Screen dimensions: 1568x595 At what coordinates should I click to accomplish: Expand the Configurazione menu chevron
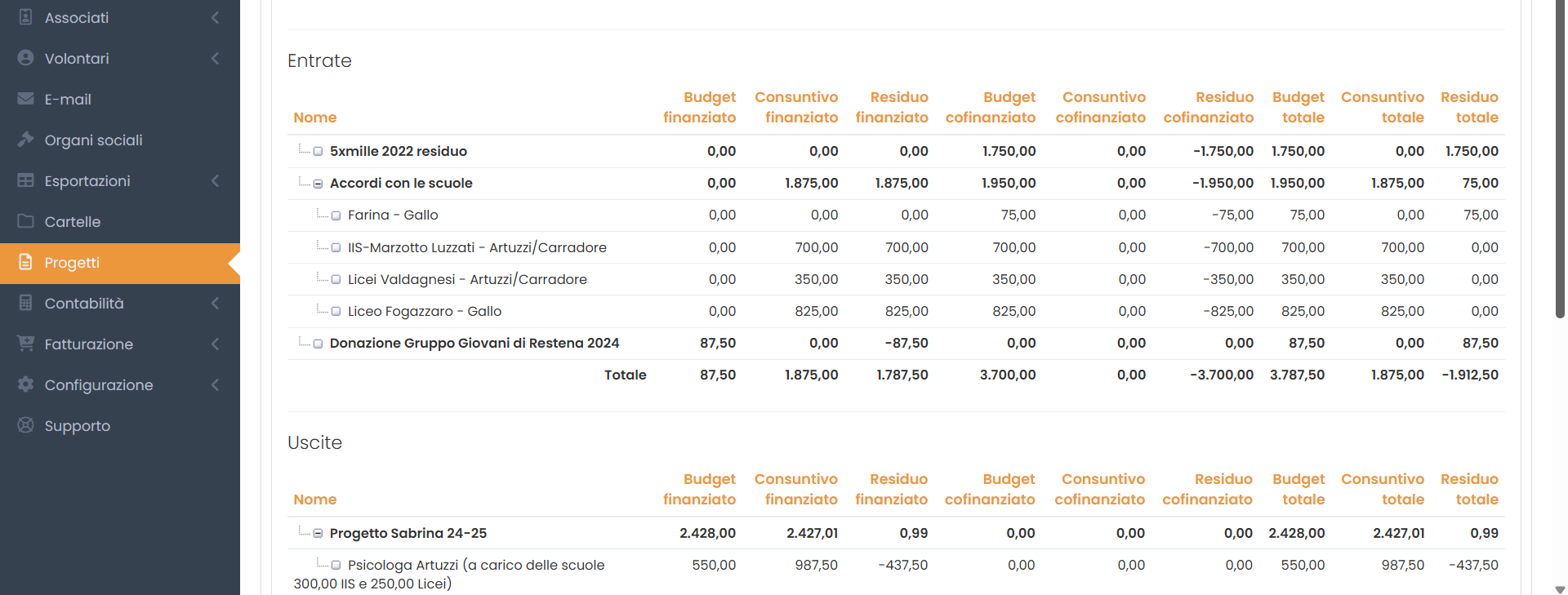[215, 384]
